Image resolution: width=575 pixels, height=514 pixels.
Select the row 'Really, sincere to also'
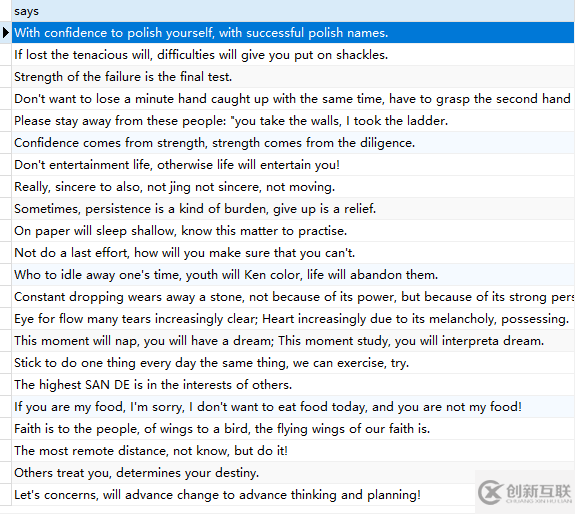[x=293, y=187]
